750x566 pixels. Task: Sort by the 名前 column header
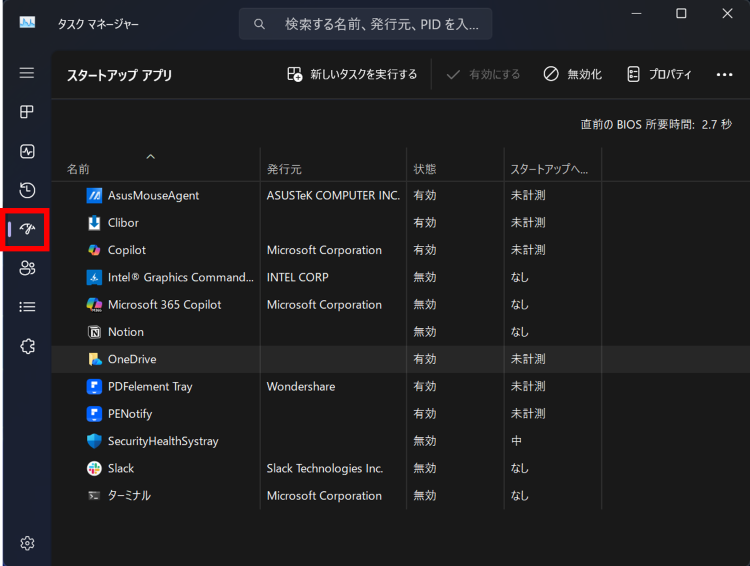(x=78, y=169)
